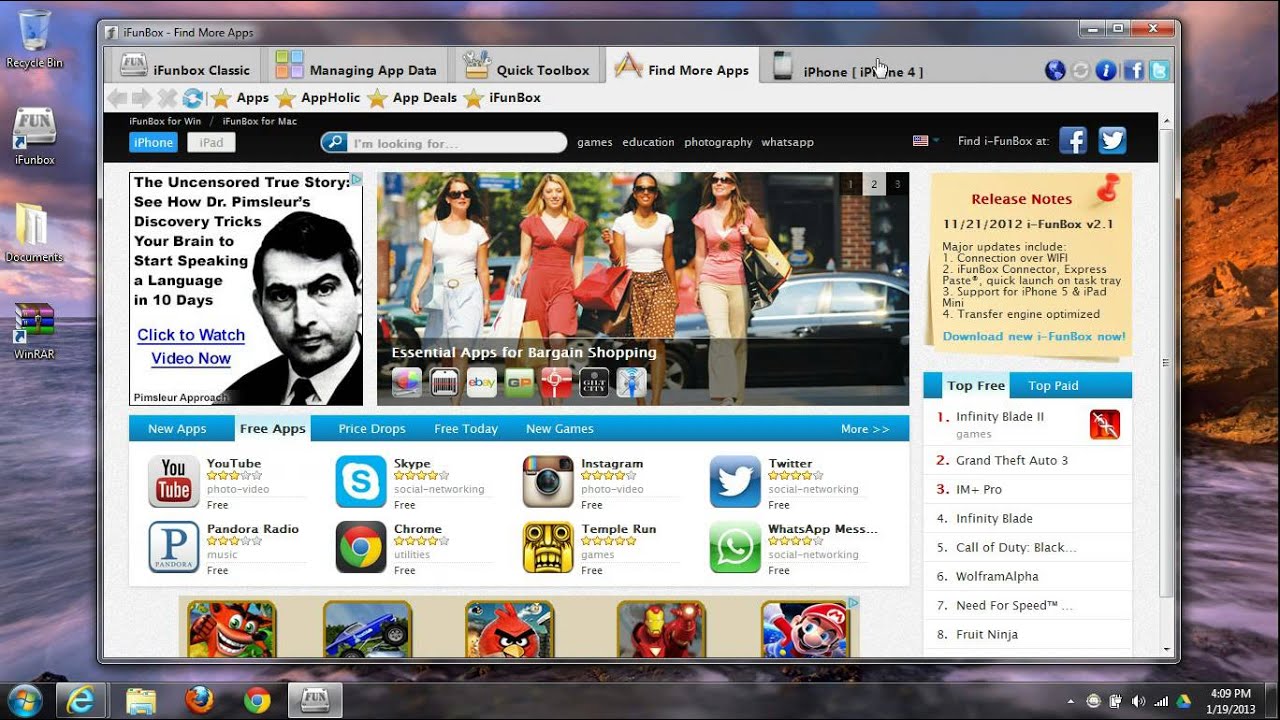Click the eBay icon in shopping banner
The height and width of the screenshot is (720, 1280).
point(482,382)
